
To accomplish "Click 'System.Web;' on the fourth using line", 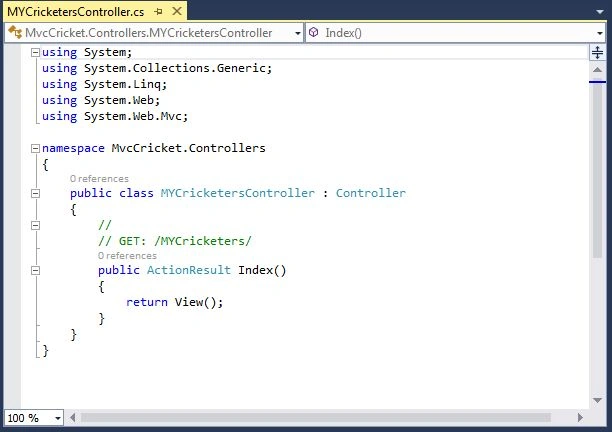I will [x=122, y=100].
